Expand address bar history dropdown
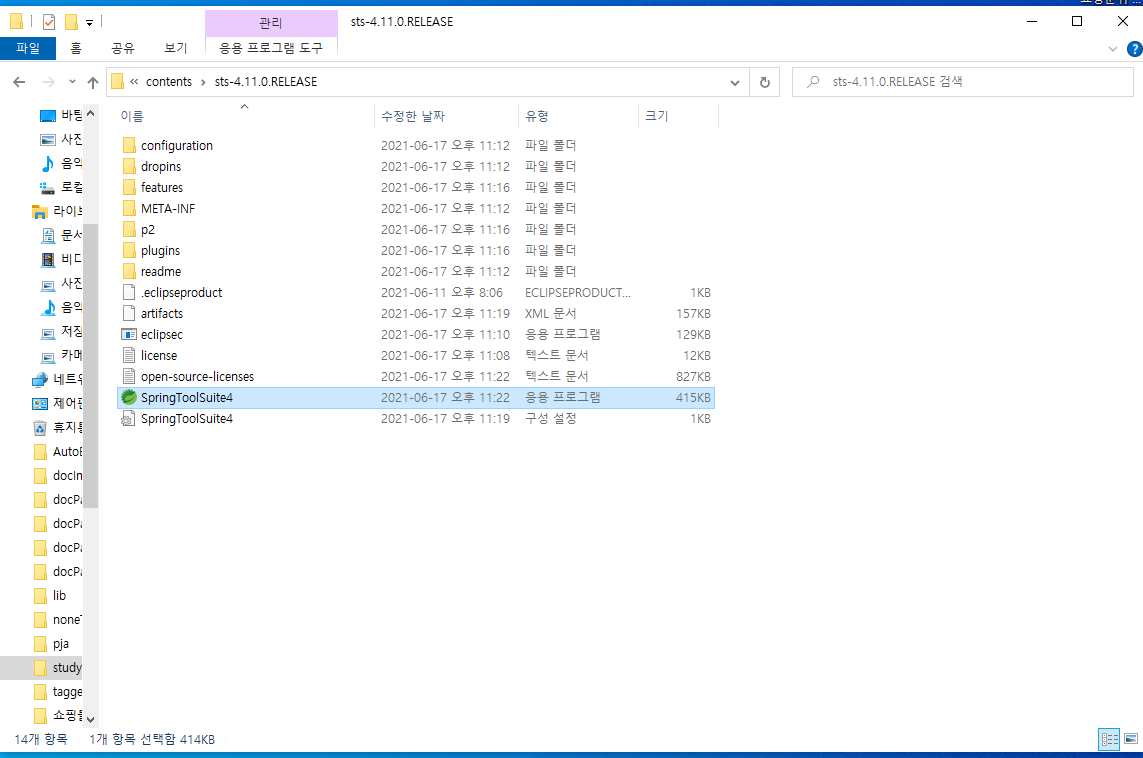 pyautogui.click(x=735, y=82)
